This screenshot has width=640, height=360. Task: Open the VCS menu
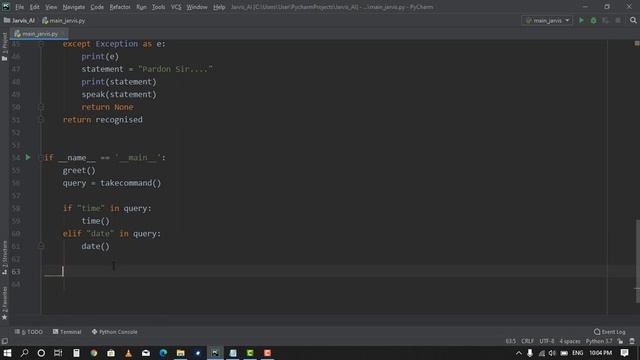[176, 7]
